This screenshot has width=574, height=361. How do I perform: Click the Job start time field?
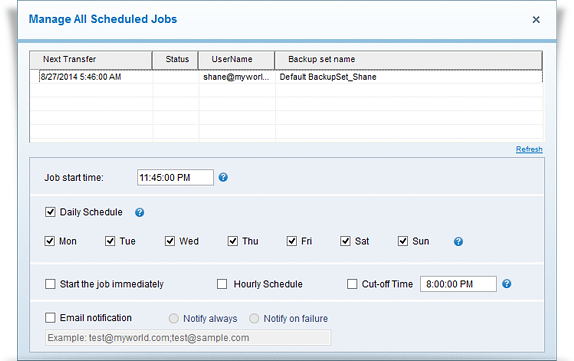coord(175,178)
